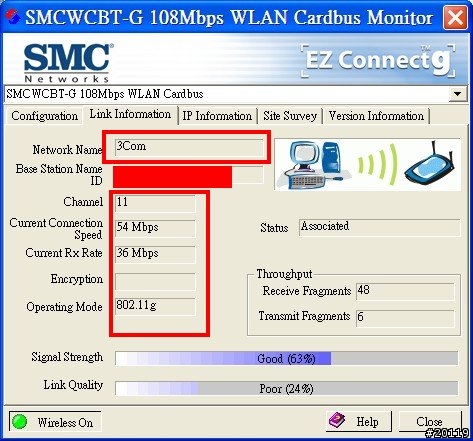Expand the adapter selection dropdown arrow

458,94
